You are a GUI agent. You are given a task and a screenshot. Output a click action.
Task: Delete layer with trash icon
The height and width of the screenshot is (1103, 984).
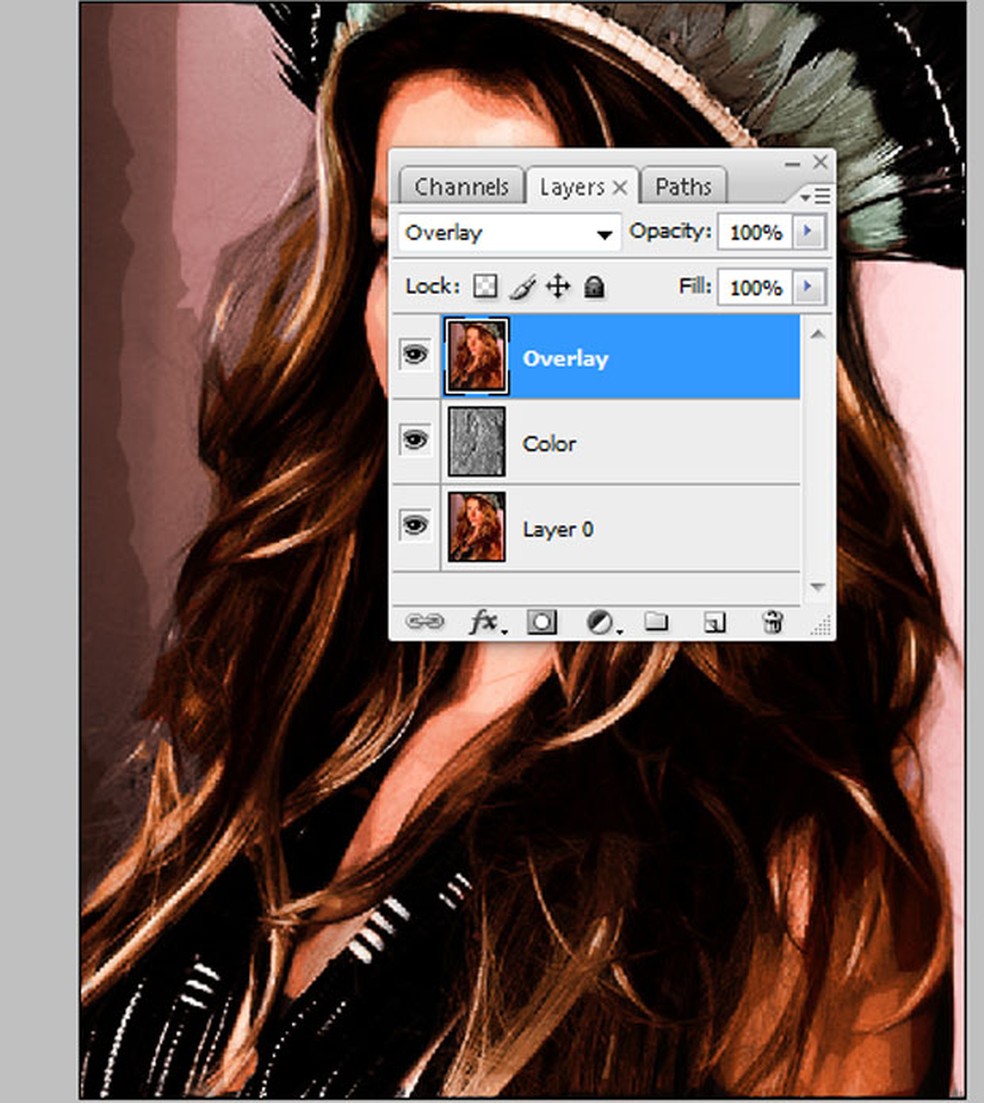click(772, 623)
